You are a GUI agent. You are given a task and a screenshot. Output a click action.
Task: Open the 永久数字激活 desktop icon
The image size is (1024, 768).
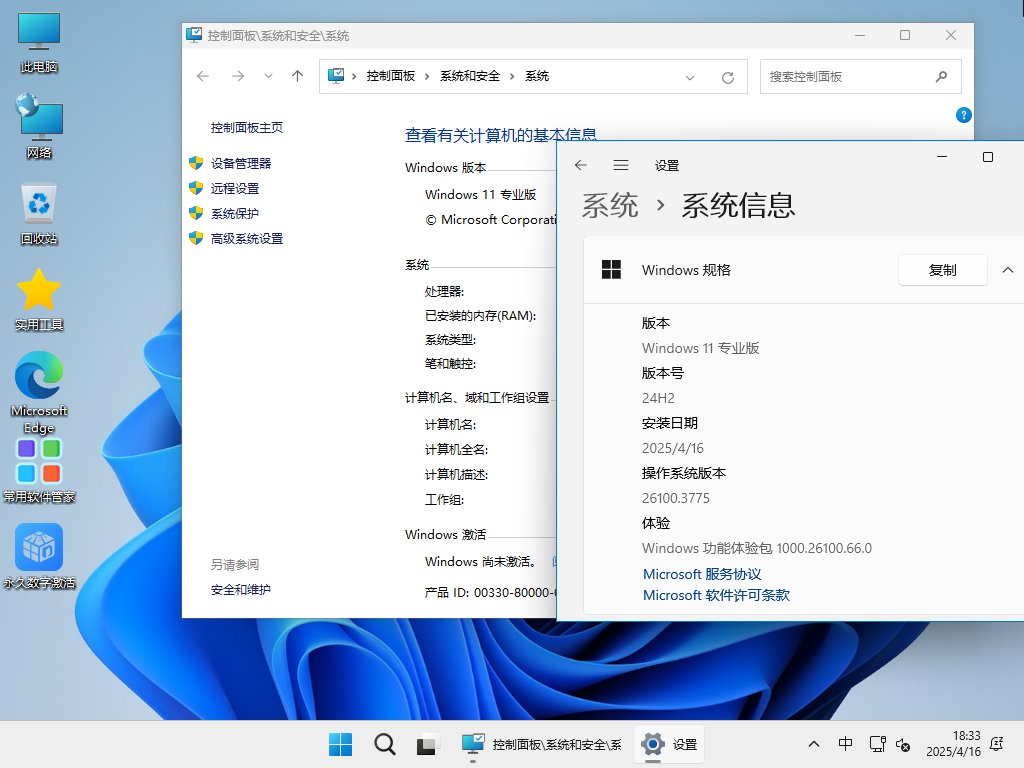click(39, 556)
